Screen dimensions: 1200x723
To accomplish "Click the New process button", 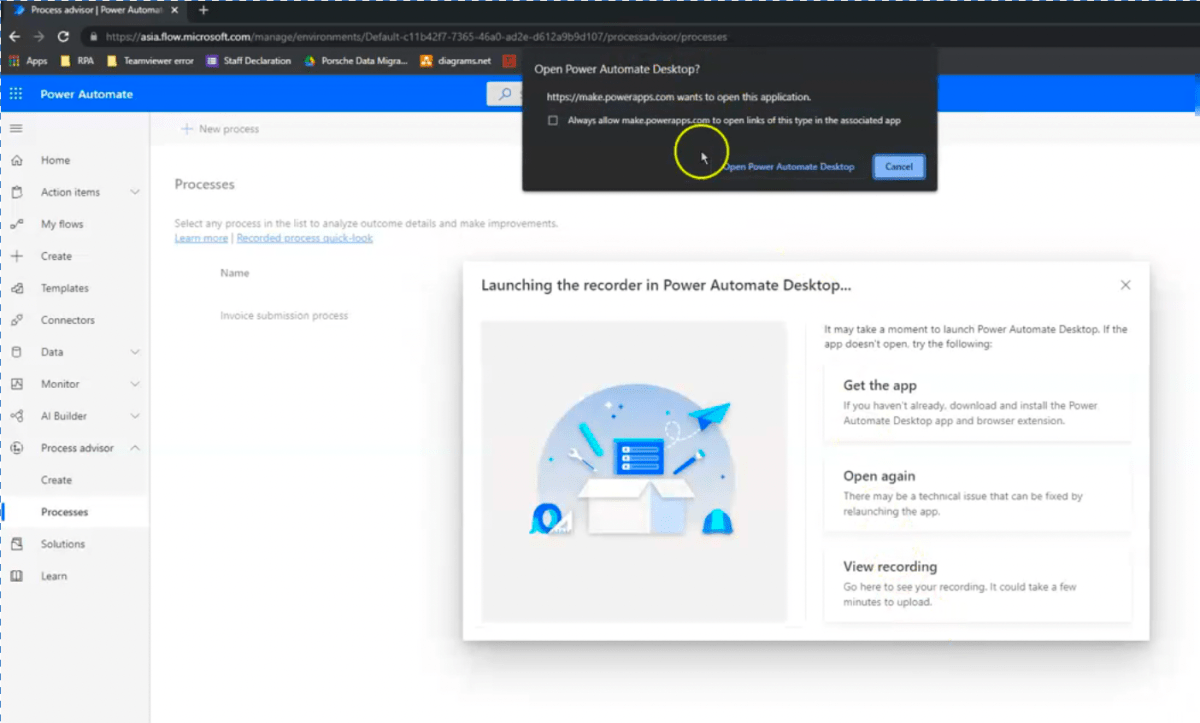I will pyautogui.click(x=220, y=129).
